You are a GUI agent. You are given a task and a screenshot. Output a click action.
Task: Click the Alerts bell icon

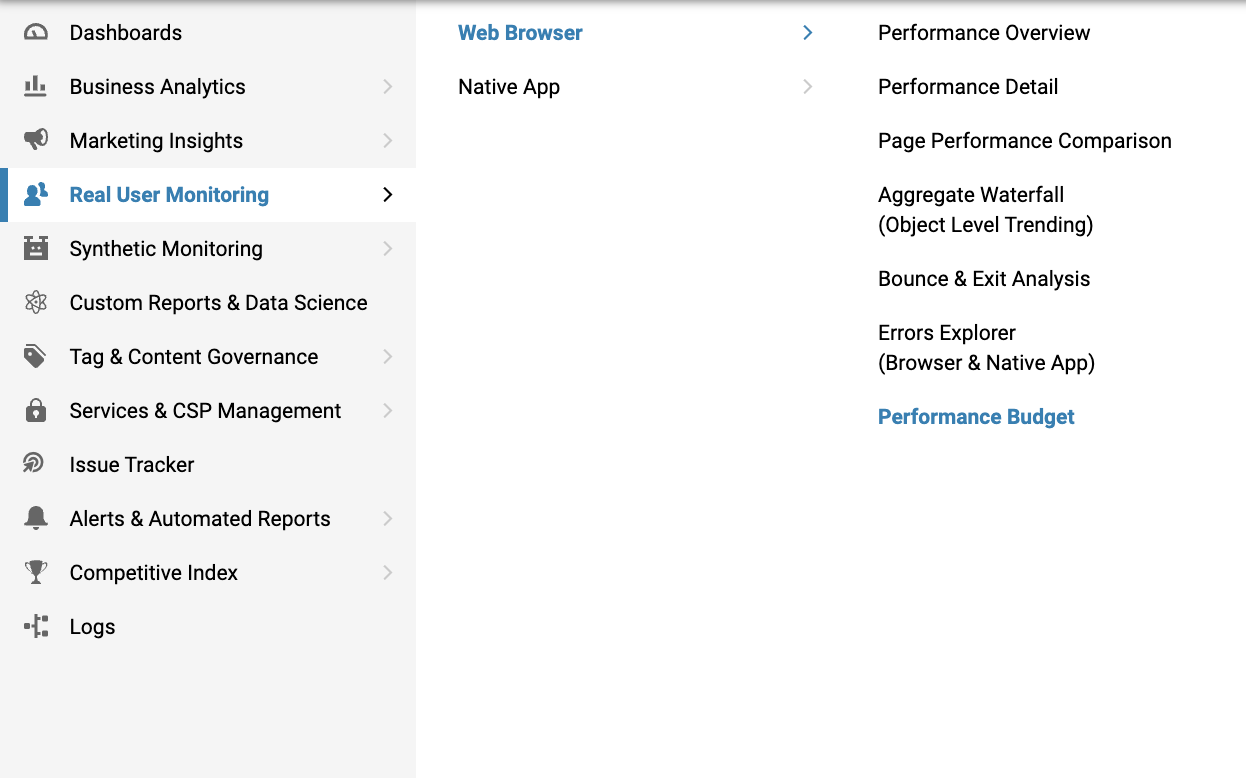pos(36,519)
